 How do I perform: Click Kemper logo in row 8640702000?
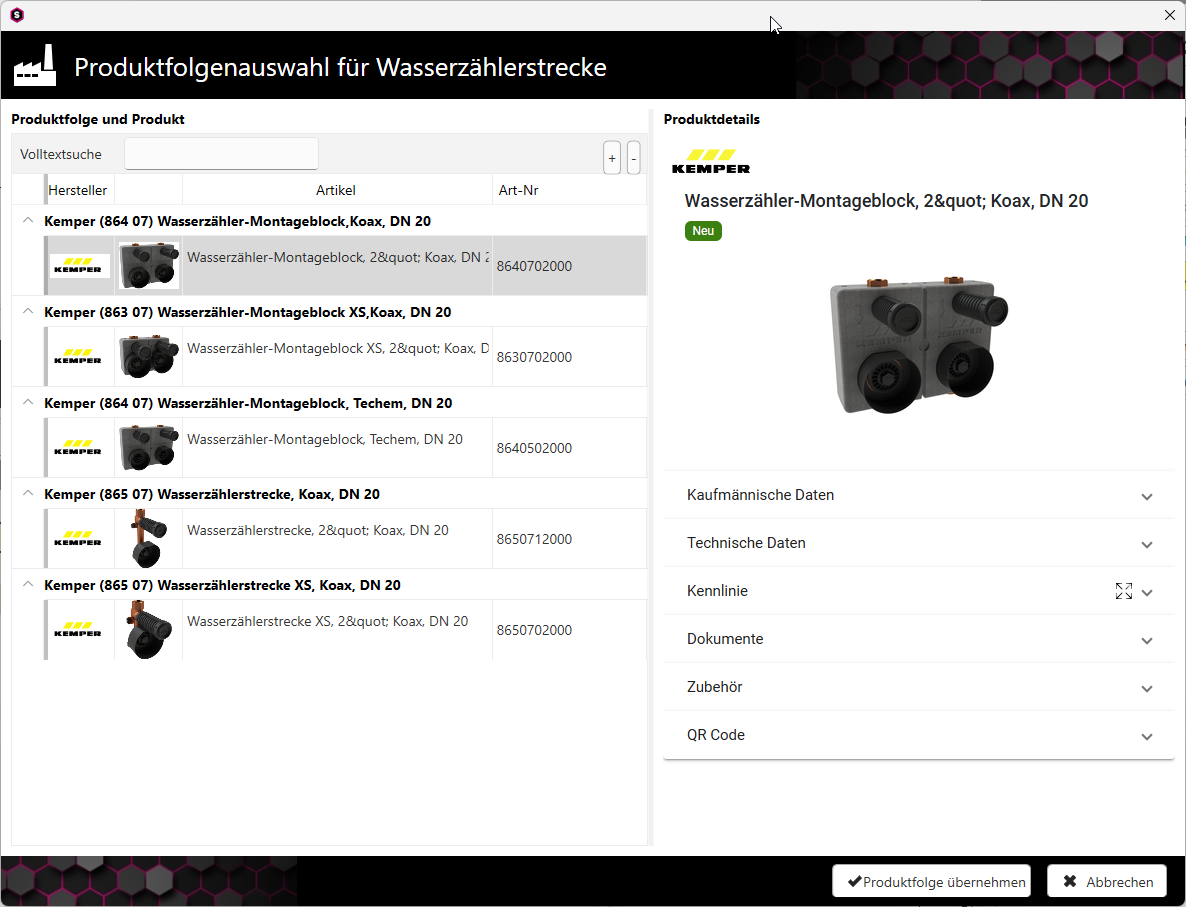[79, 266]
